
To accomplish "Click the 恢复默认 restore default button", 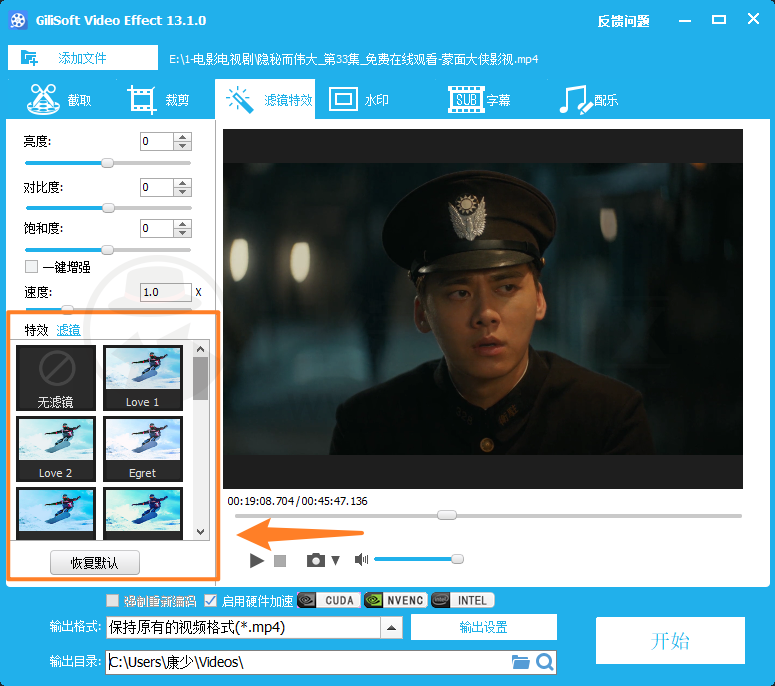I will tap(95, 562).
